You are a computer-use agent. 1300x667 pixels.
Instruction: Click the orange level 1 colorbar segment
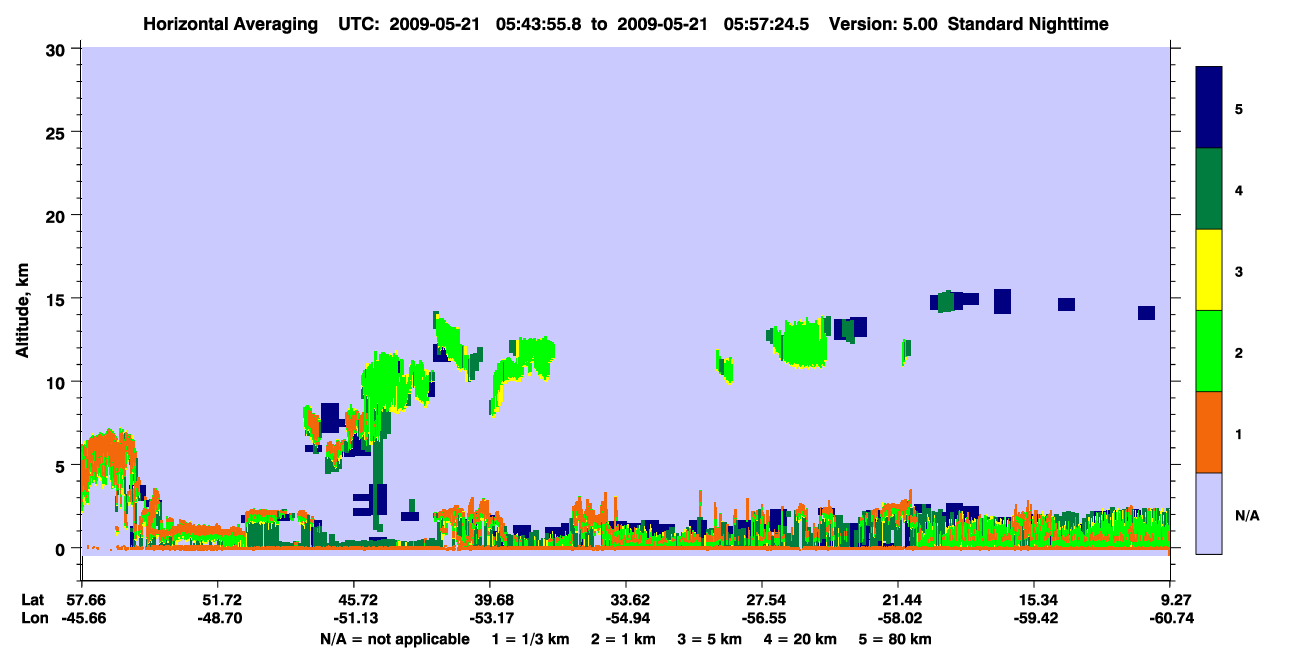(x=1209, y=432)
